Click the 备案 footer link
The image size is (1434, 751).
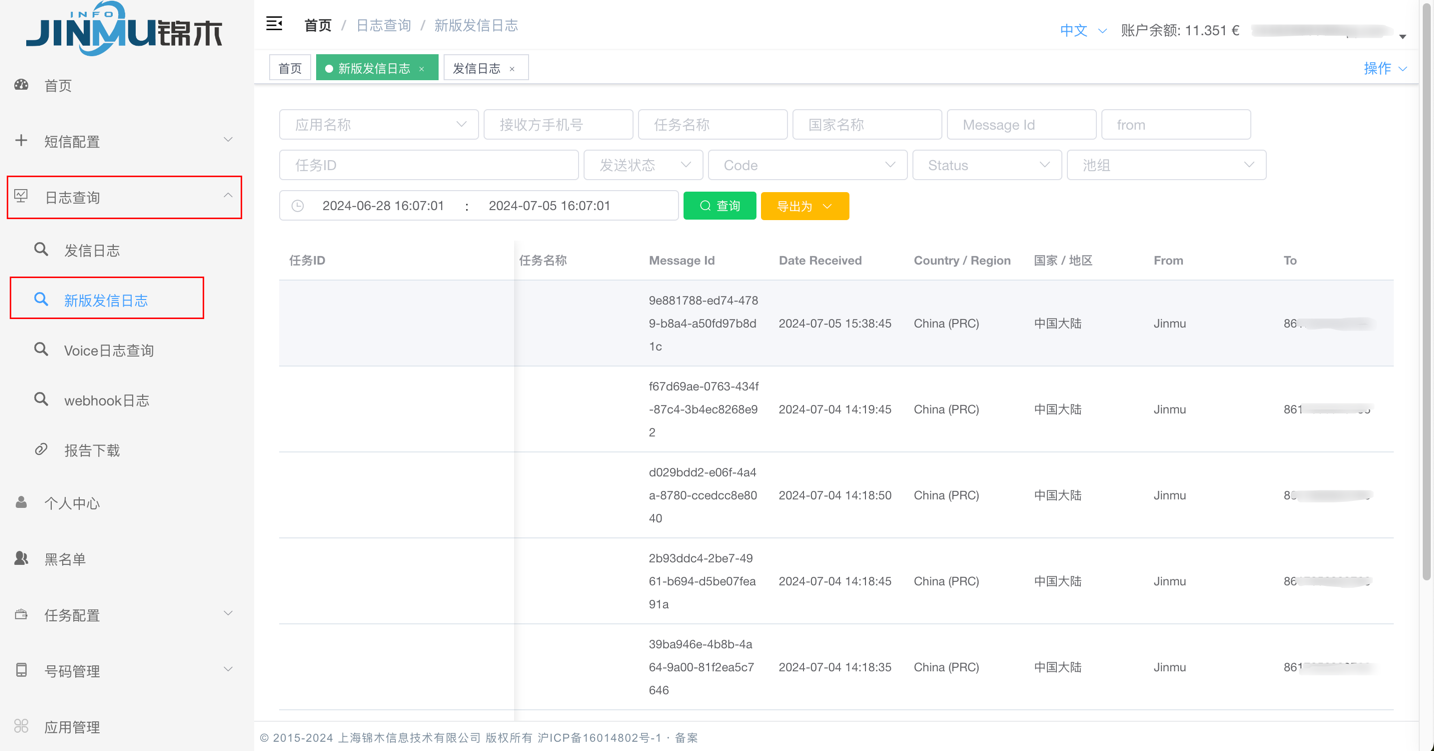pos(686,738)
